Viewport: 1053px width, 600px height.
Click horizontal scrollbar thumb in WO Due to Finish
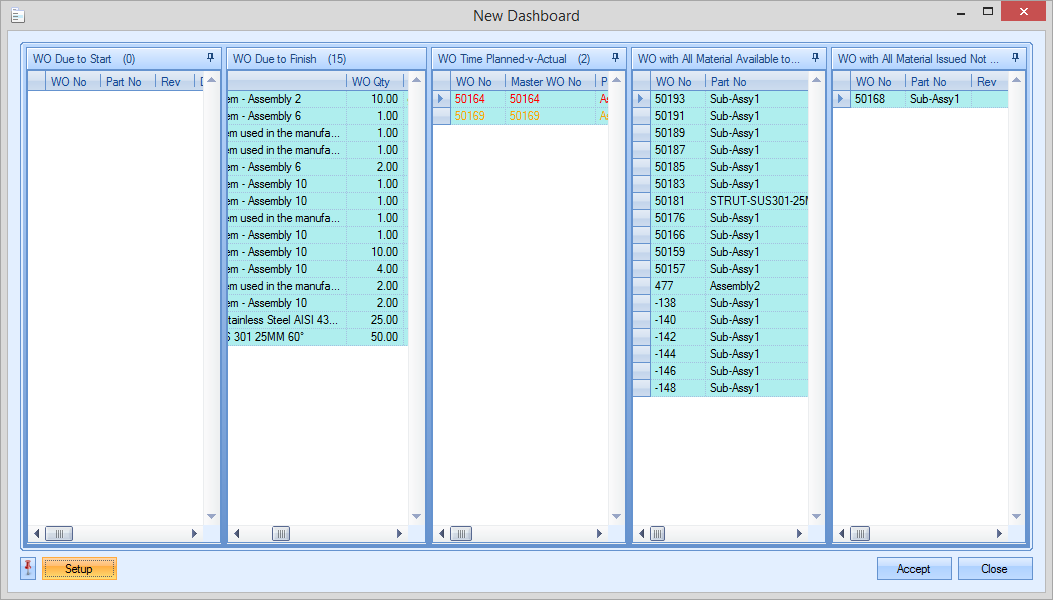[281, 534]
